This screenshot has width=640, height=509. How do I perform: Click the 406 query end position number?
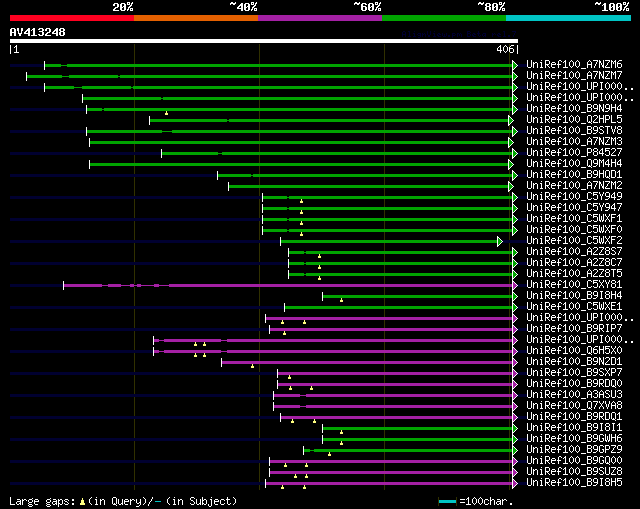(505, 49)
